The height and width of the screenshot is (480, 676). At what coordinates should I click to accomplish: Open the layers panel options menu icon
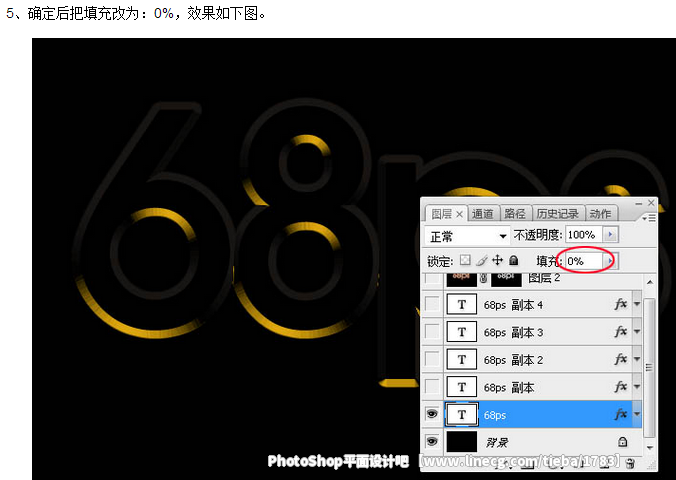(x=650, y=216)
